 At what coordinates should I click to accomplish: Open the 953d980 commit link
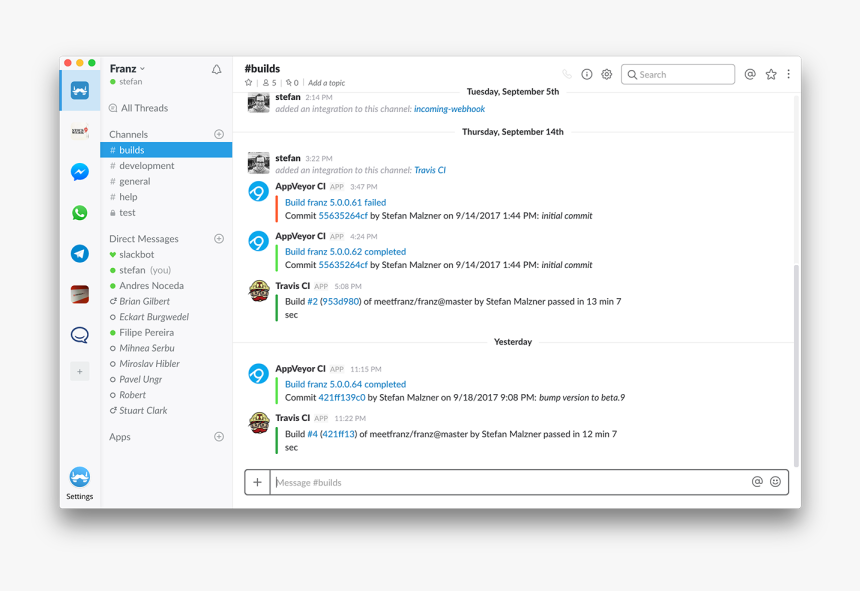tap(341, 302)
